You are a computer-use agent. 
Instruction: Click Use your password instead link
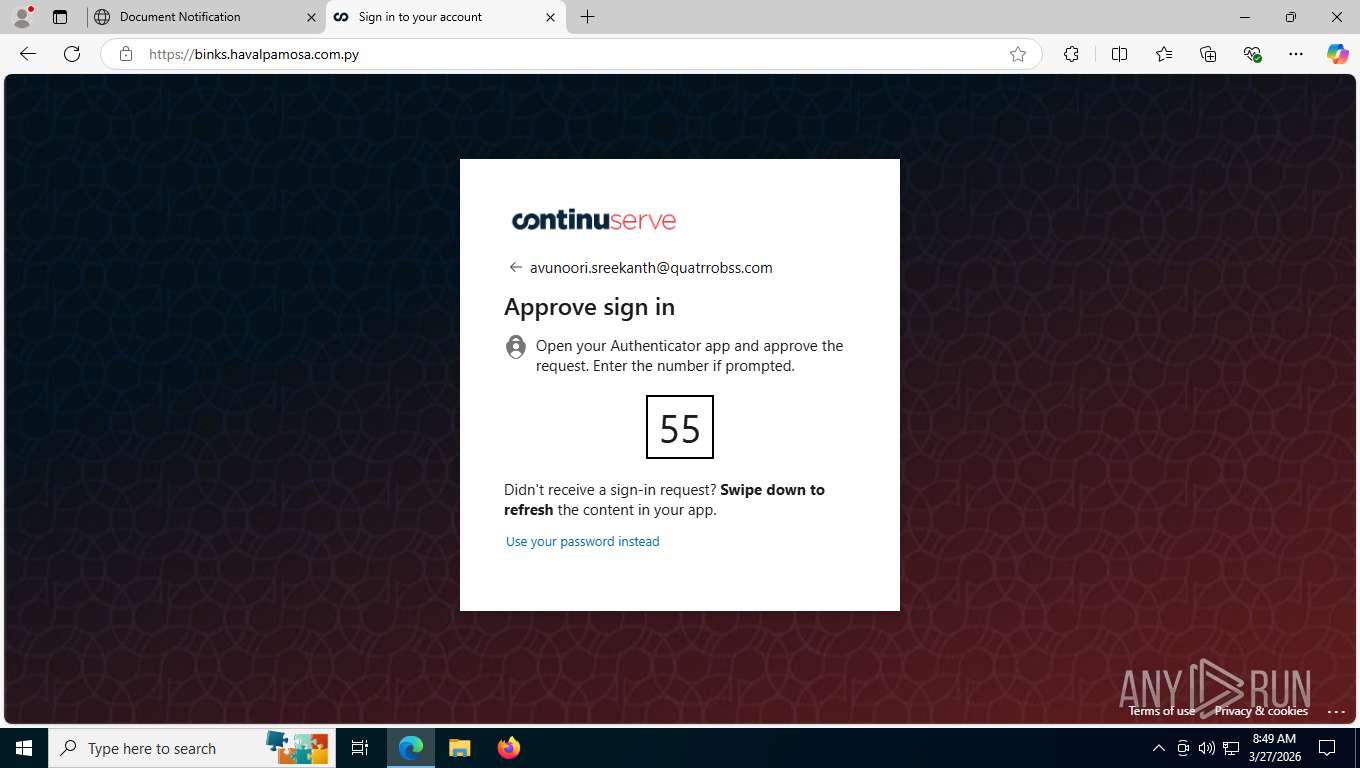pyautogui.click(x=583, y=541)
